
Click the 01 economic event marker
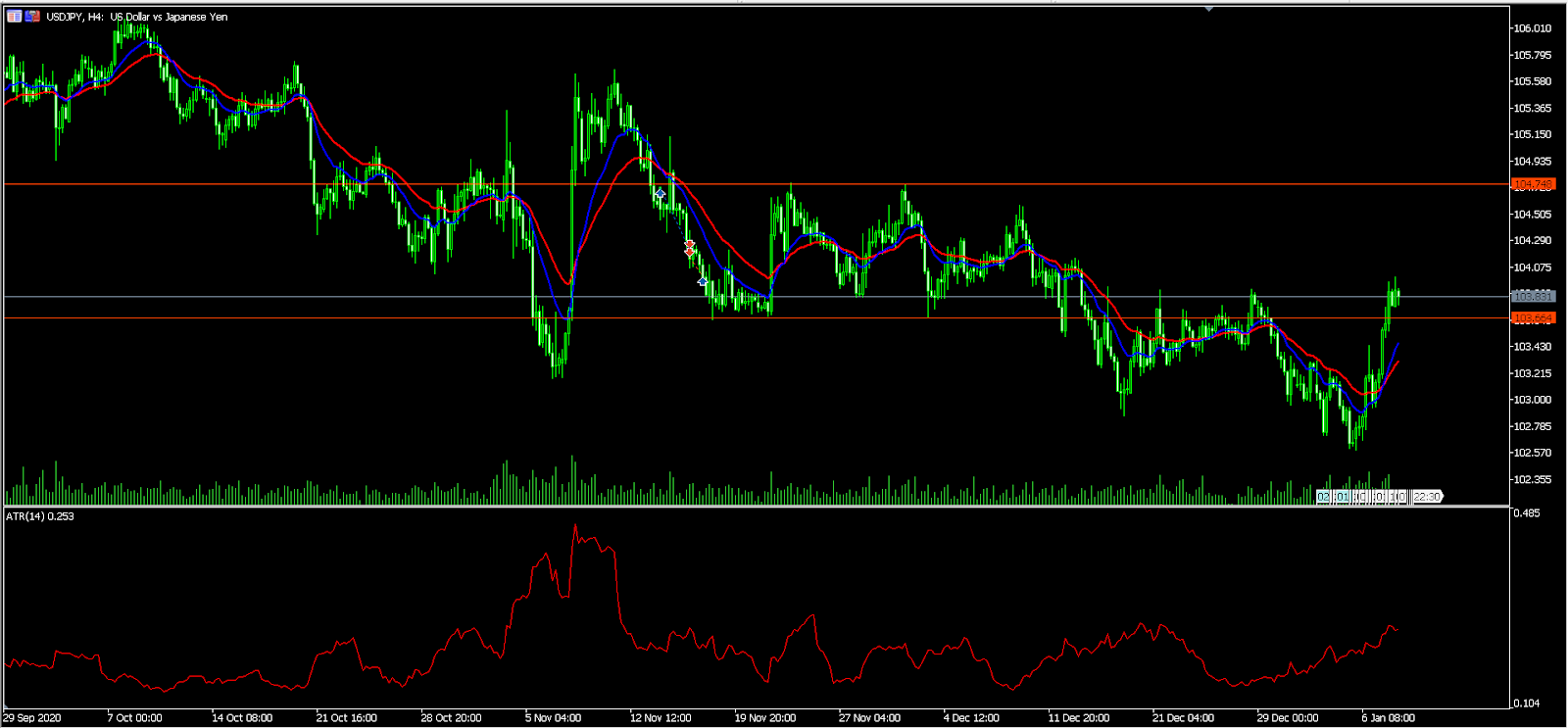1343,497
